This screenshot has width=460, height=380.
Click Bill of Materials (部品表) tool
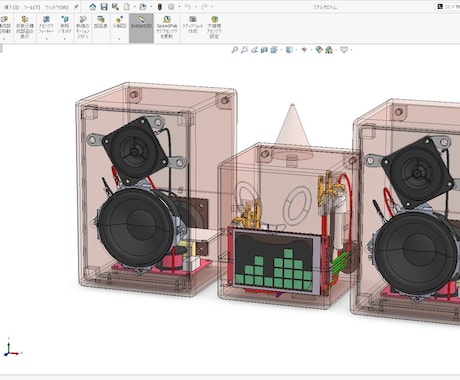[x=101, y=22]
